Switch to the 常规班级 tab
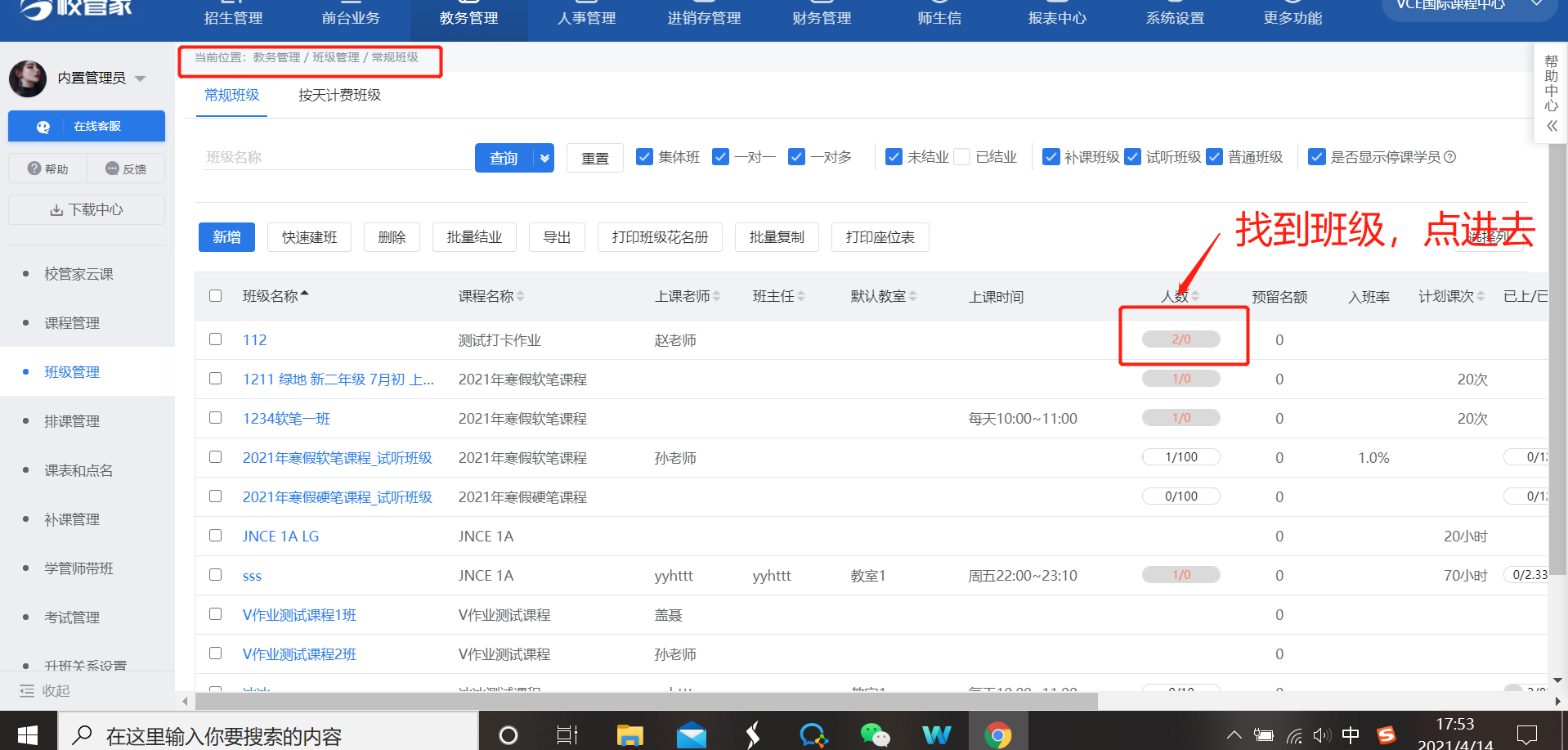The width and height of the screenshot is (1568, 750). 232,95
